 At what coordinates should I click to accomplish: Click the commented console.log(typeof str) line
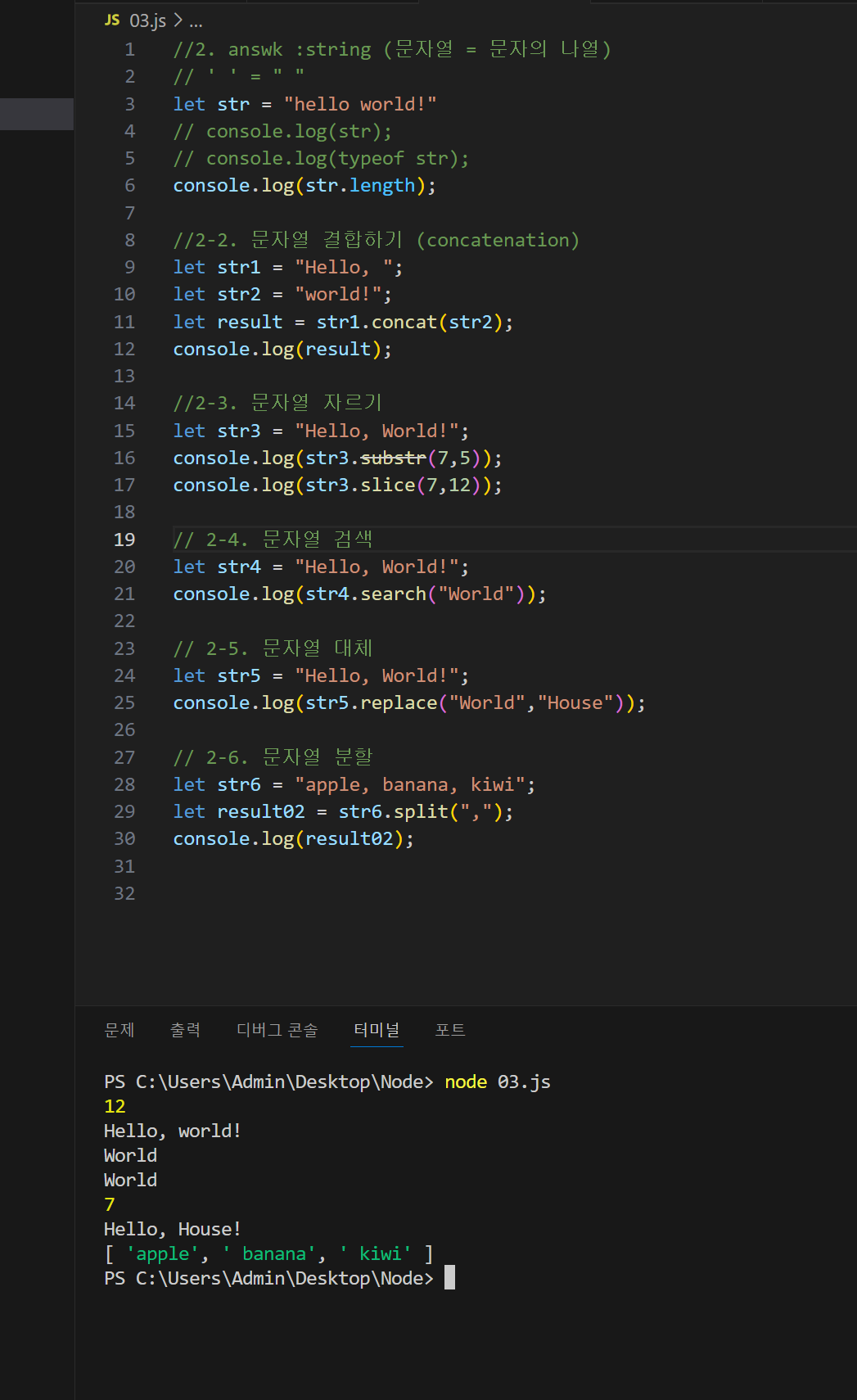point(322,159)
